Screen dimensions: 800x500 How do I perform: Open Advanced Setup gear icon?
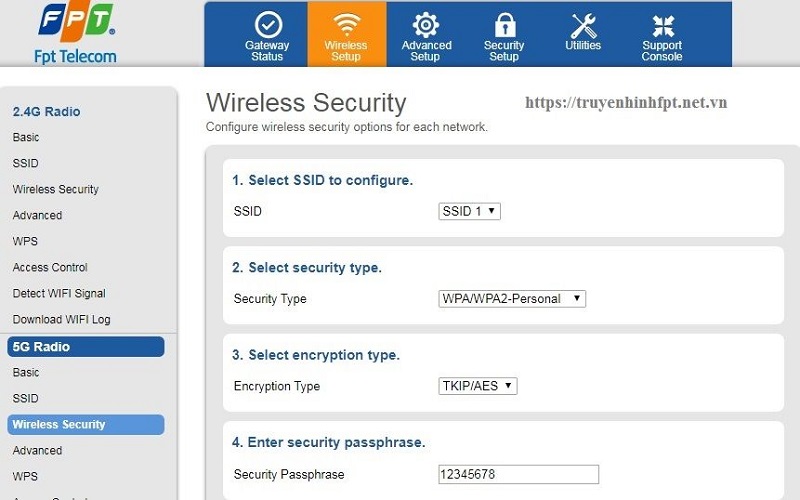coord(426,24)
